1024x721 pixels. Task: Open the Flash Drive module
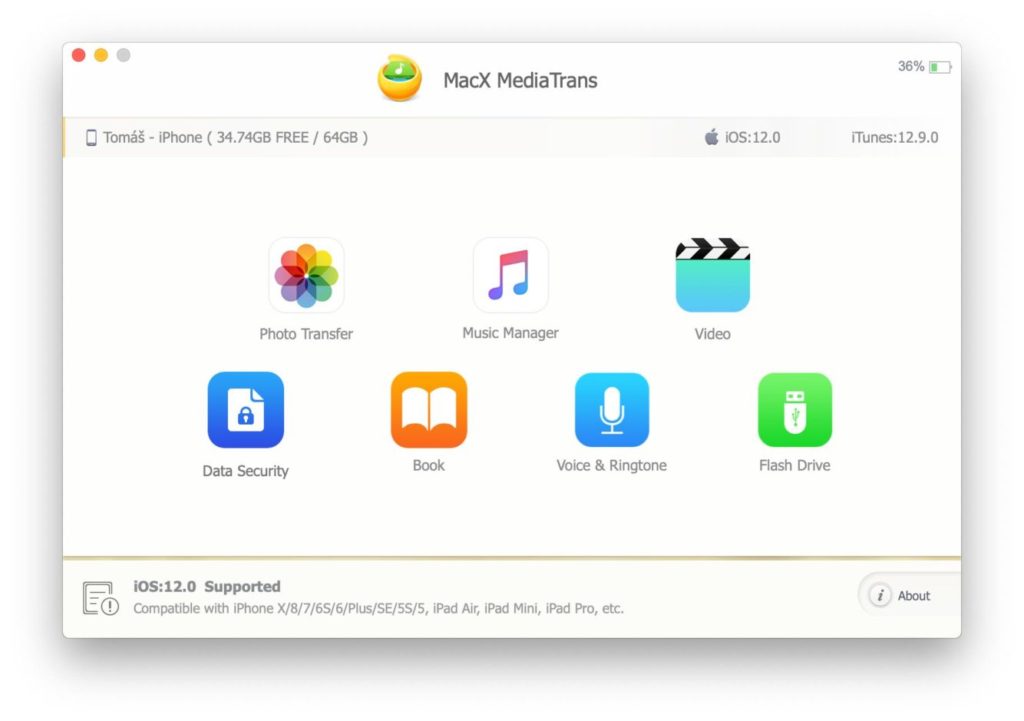coord(794,407)
